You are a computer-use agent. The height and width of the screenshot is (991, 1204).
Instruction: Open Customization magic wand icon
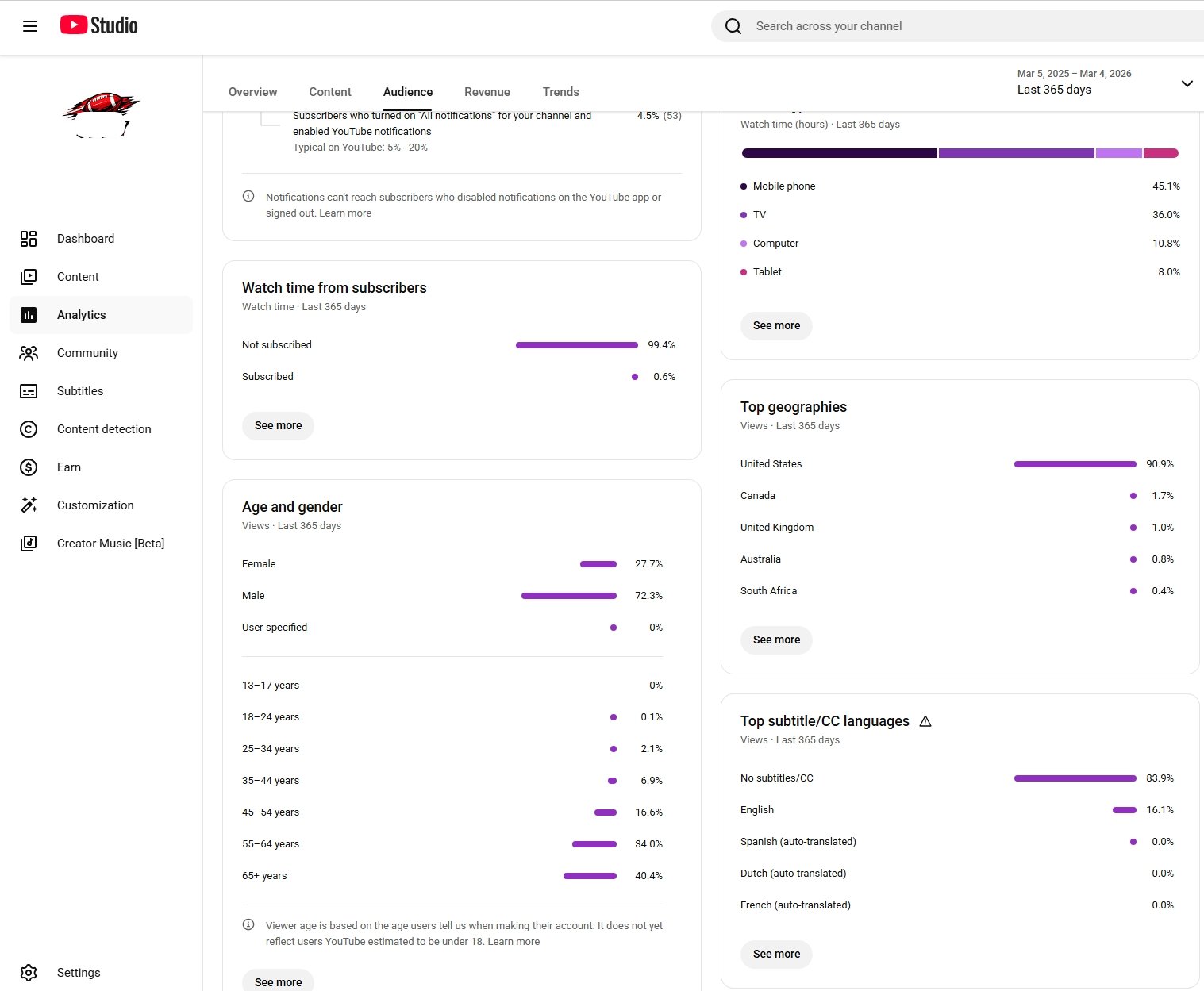pos(29,505)
